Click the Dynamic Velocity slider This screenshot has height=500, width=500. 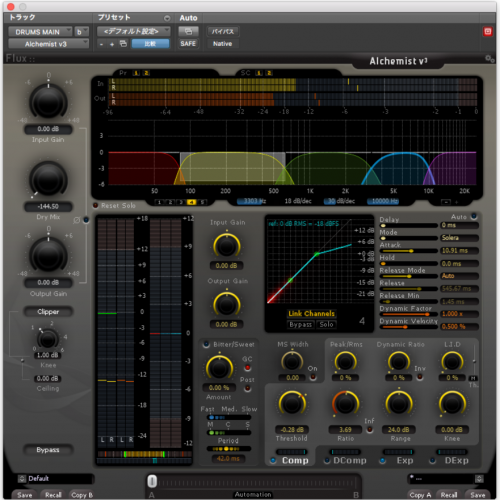(x=408, y=327)
